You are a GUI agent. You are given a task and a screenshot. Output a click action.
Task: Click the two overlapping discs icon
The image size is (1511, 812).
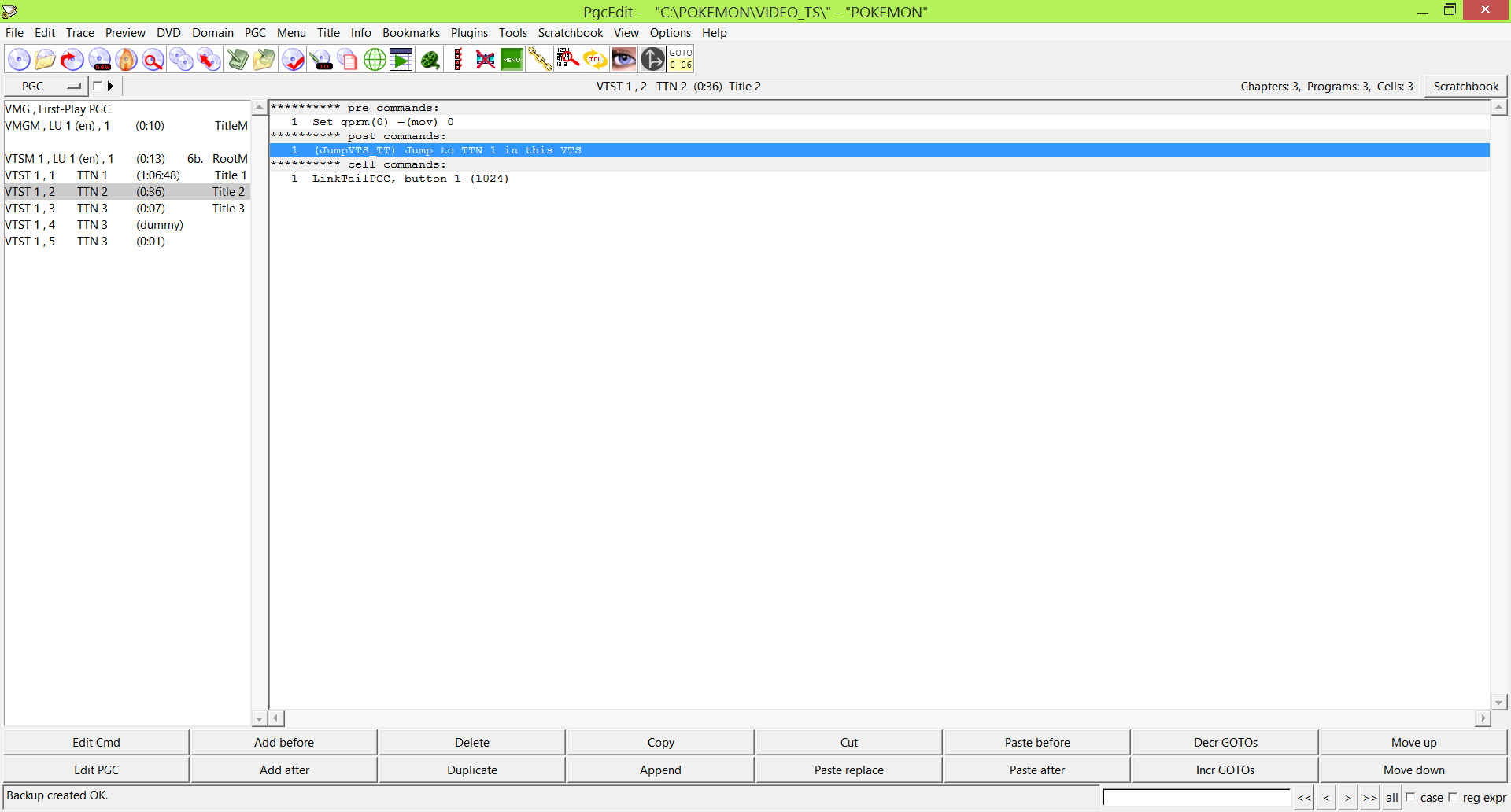pyautogui.click(x=181, y=59)
